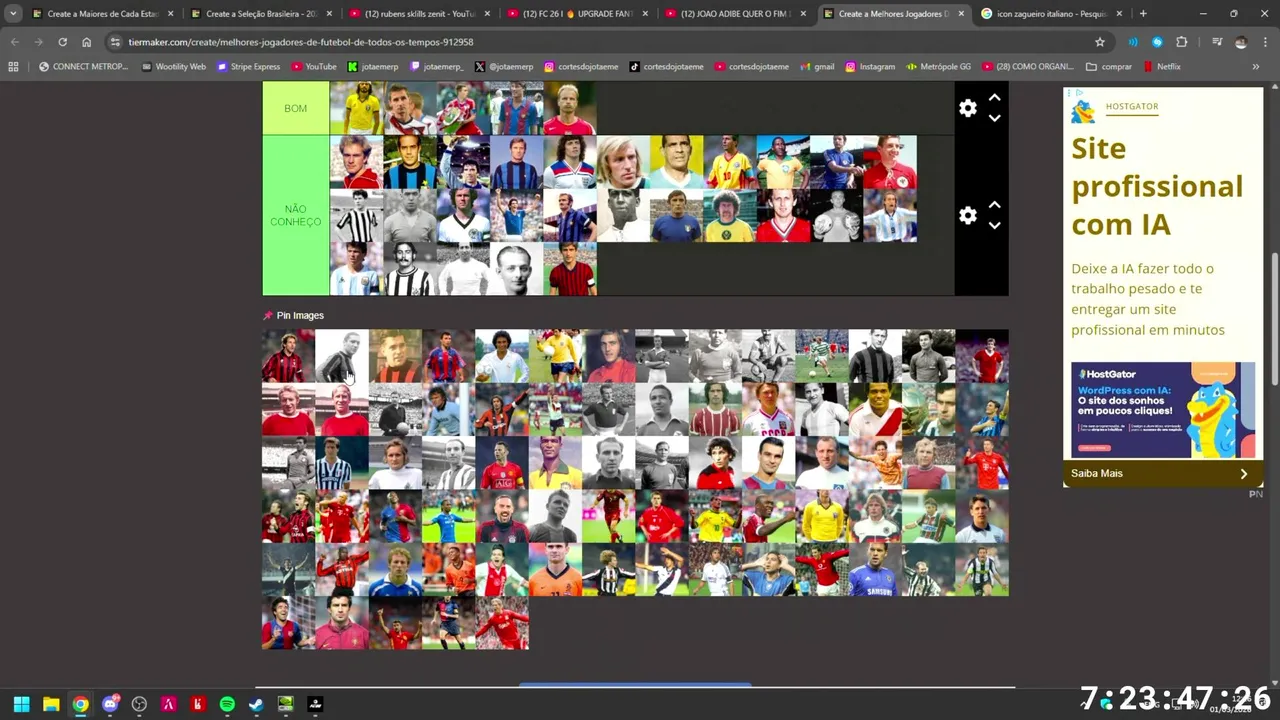
Task: Open File Explorer from the taskbar
Action: point(51,704)
